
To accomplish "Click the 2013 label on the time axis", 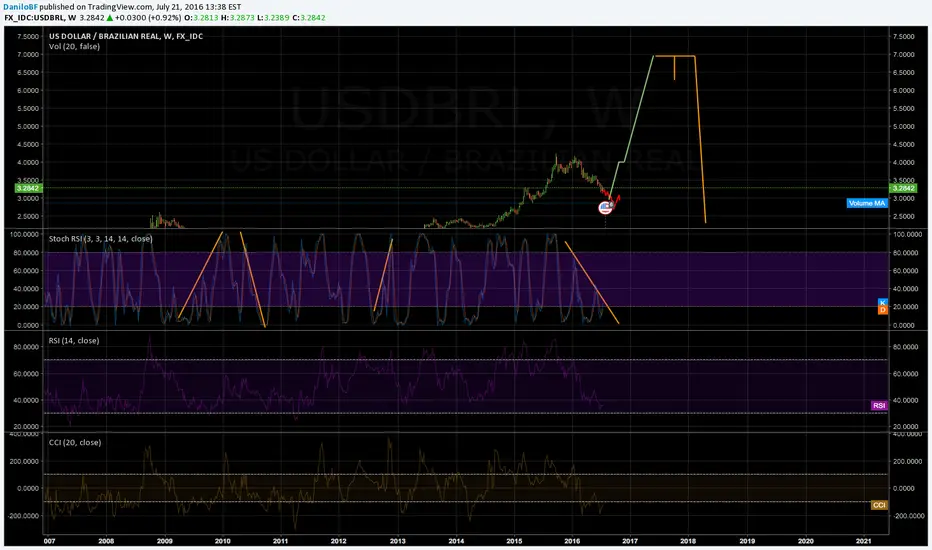I will (x=398, y=541).
